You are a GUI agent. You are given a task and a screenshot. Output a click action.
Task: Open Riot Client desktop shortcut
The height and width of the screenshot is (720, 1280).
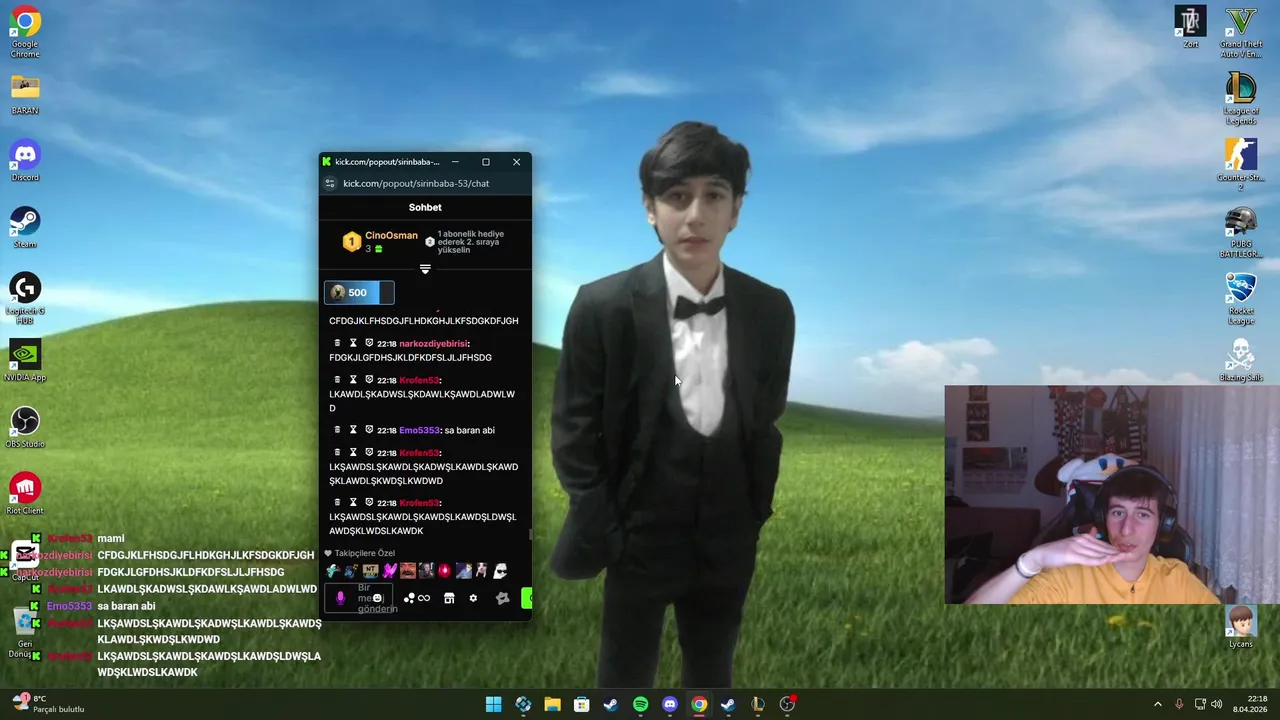pyautogui.click(x=25, y=493)
